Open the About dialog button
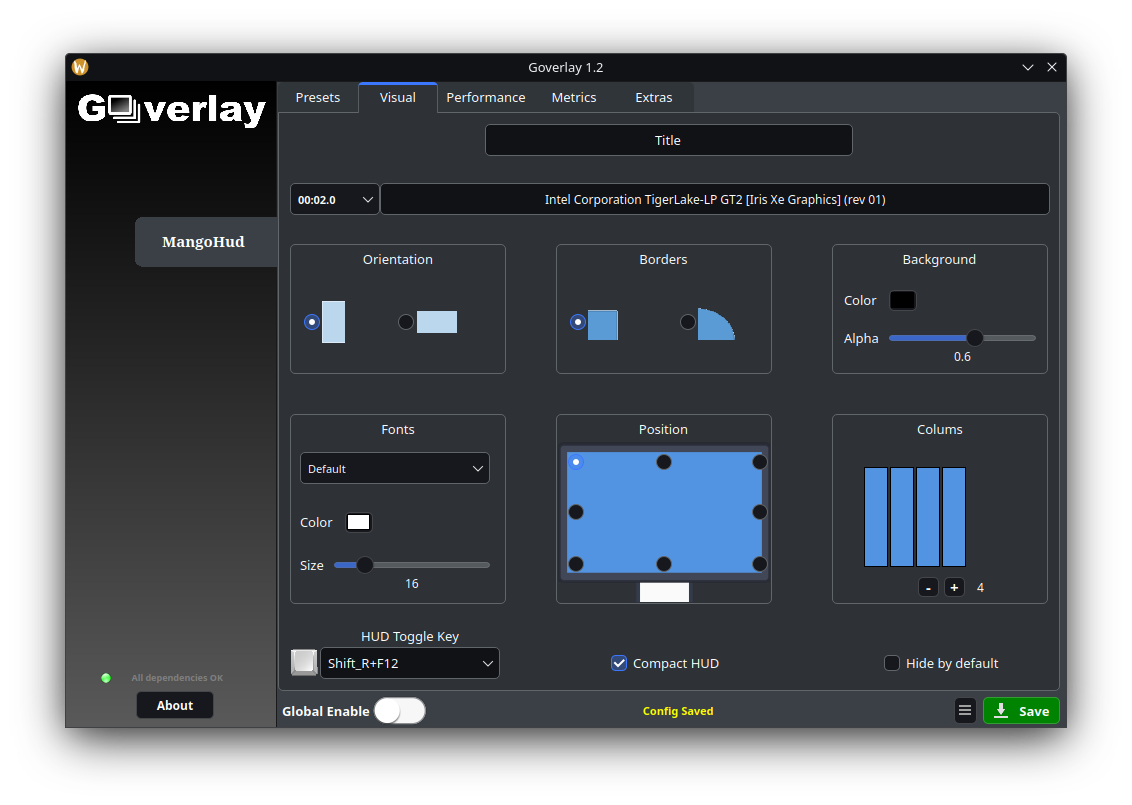 click(x=175, y=705)
